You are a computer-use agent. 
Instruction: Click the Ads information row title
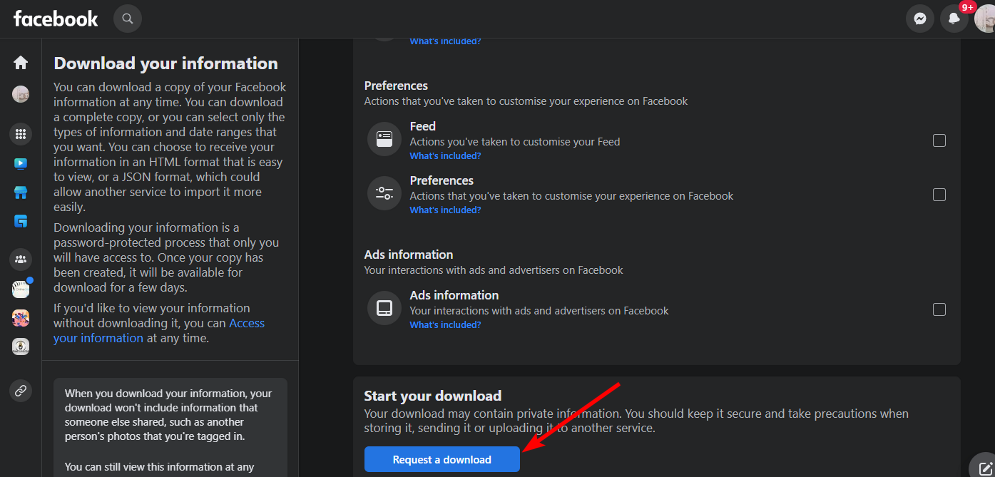pyautogui.click(x=454, y=295)
